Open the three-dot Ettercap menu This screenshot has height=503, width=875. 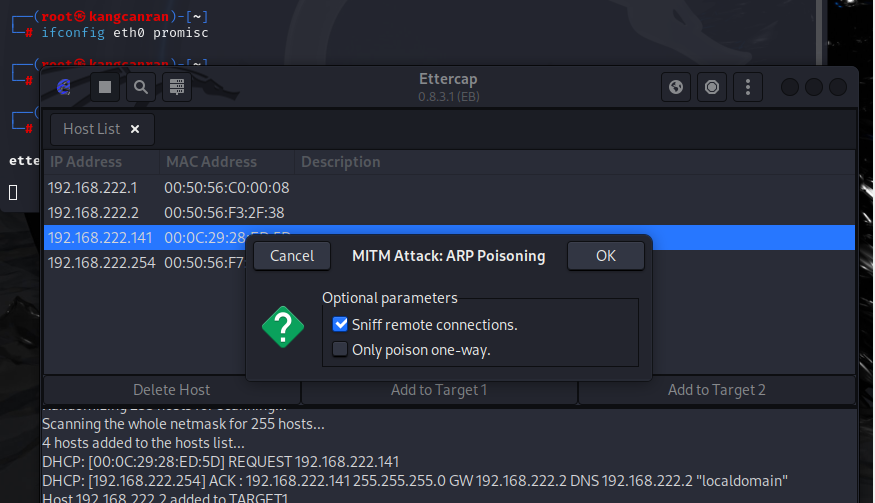[748, 87]
